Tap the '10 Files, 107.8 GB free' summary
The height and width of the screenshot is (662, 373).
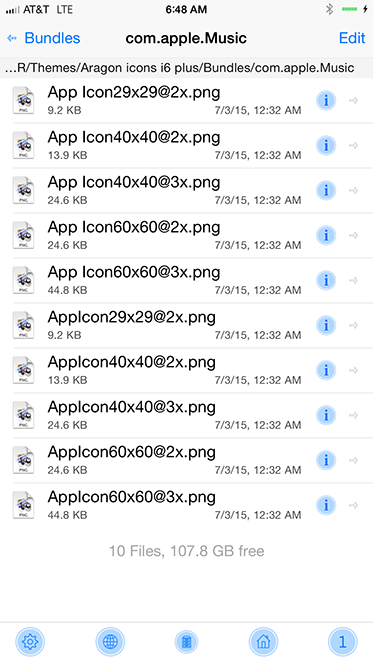point(186,551)
